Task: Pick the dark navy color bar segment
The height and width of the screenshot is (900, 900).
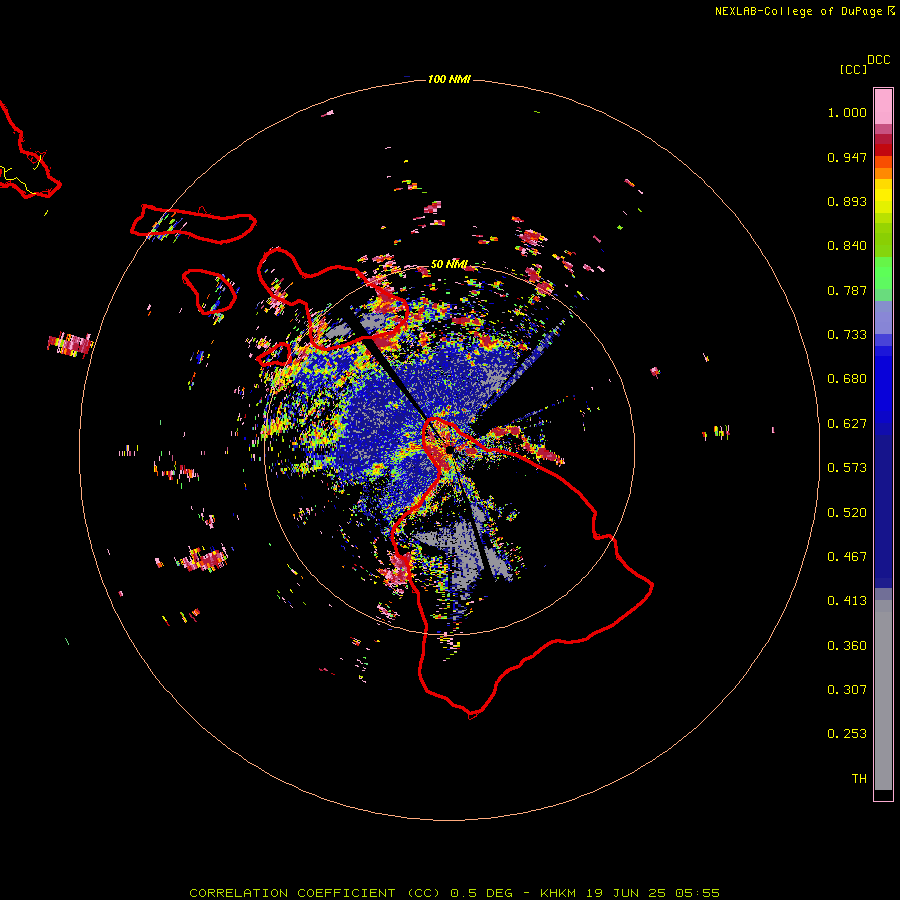Action: tap(883, 511)
